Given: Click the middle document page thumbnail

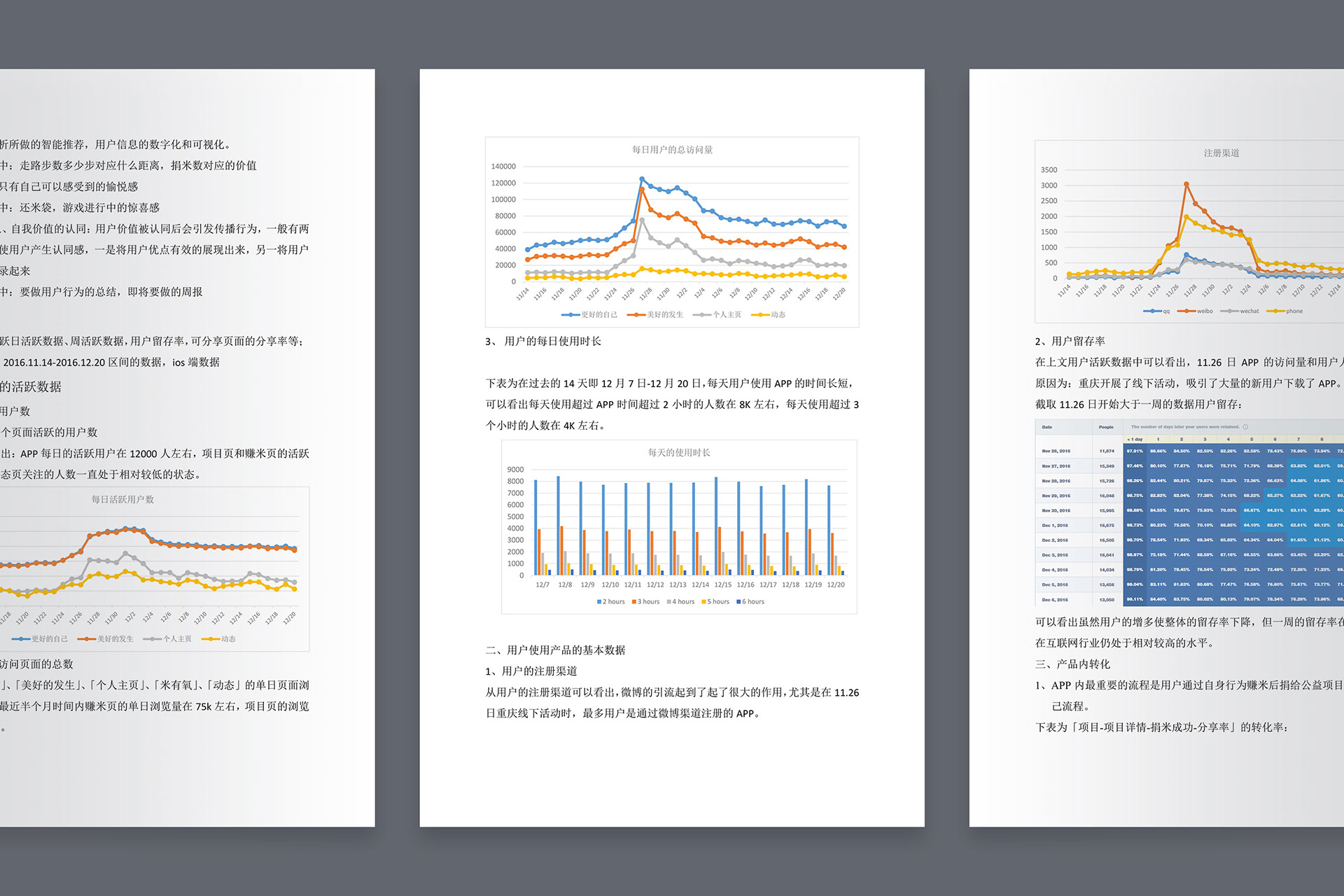Looking at the screenshot, I should [672, 448].
